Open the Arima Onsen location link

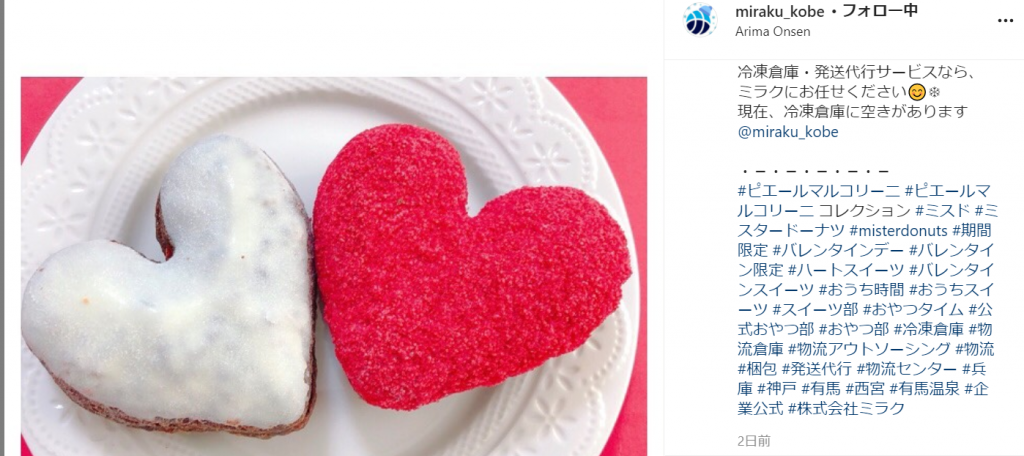tap(773, 31)
